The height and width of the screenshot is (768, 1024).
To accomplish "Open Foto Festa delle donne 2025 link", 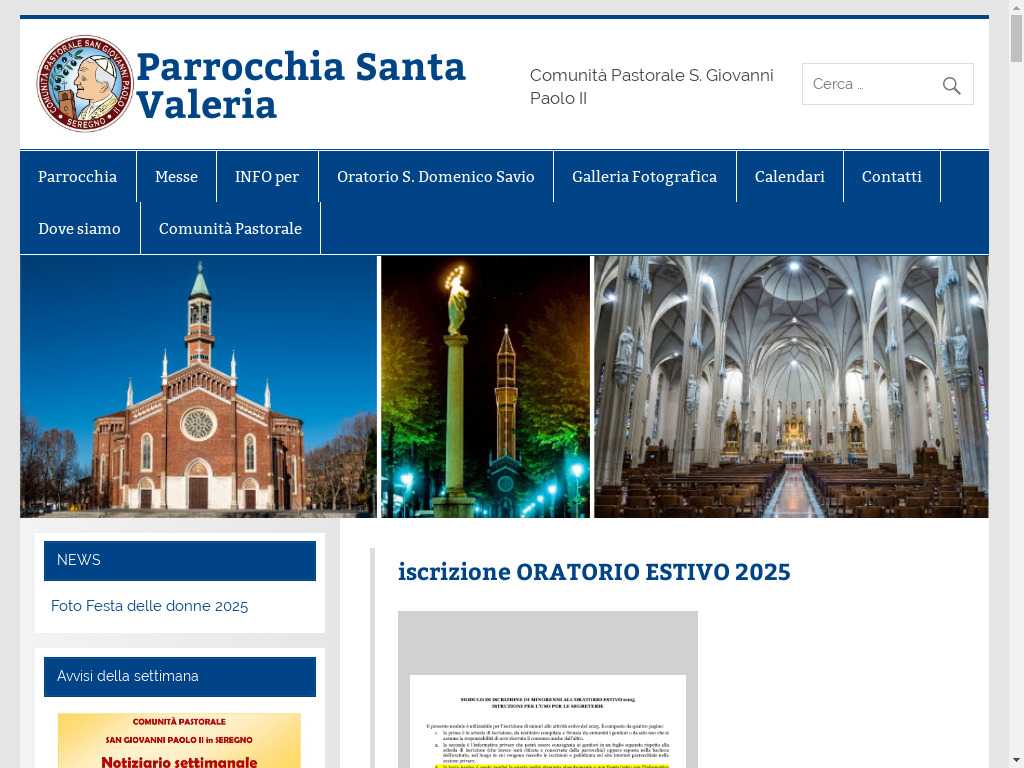I will (x=150, y=606).
